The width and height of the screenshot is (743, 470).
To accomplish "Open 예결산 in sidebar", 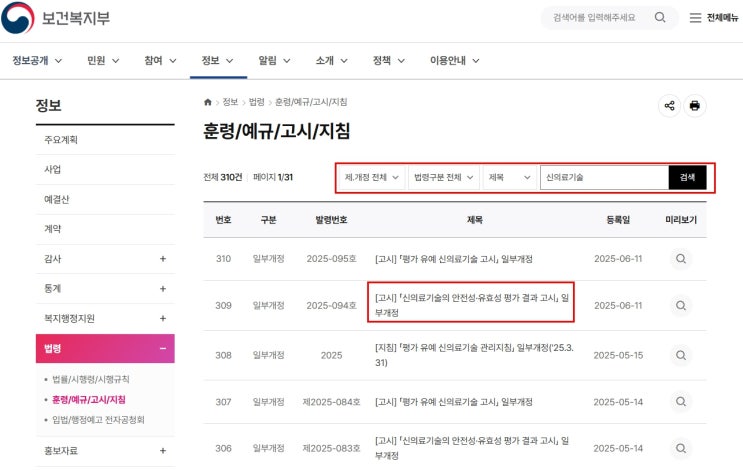I will point(105,199).
